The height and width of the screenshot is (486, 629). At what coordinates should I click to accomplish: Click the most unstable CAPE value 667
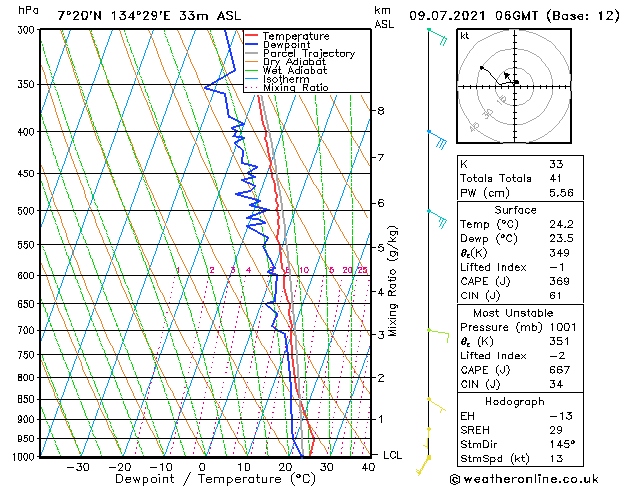(559, 370)
